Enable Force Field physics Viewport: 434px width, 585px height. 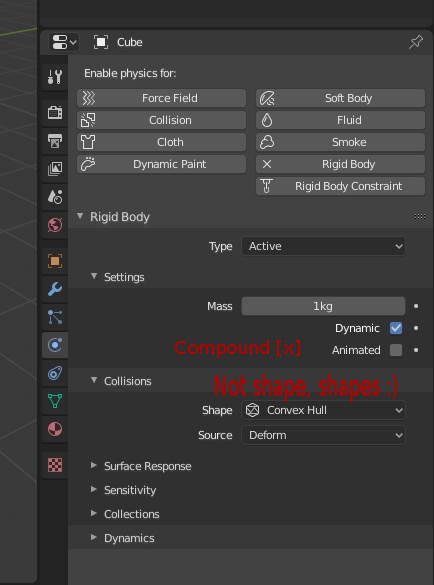click(x=161, y=98)
